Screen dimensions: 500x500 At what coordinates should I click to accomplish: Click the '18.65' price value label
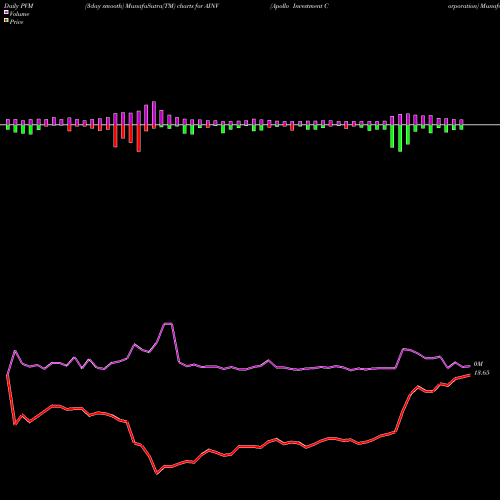pyautogui.click(x=481, y=373)
